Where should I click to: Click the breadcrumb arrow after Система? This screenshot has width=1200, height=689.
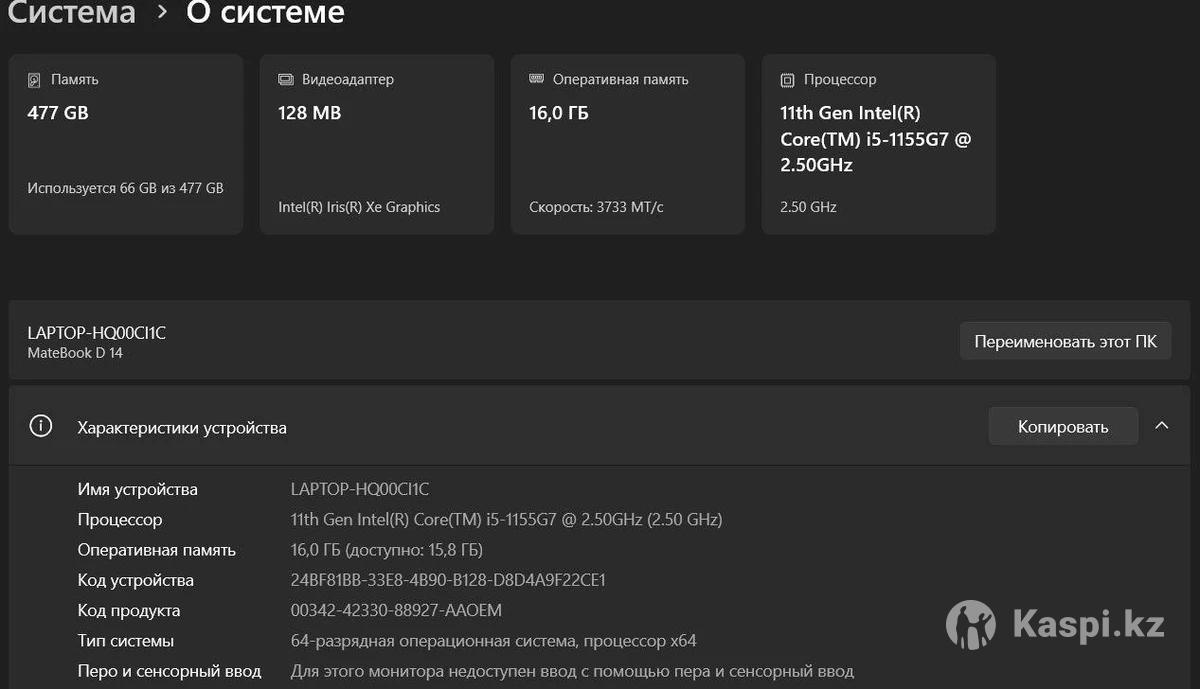point(162,13)
